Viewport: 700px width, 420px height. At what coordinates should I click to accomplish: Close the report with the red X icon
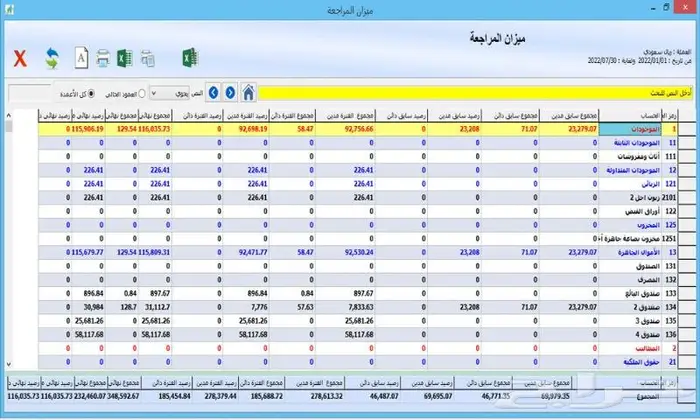click(x=20, y=59)
